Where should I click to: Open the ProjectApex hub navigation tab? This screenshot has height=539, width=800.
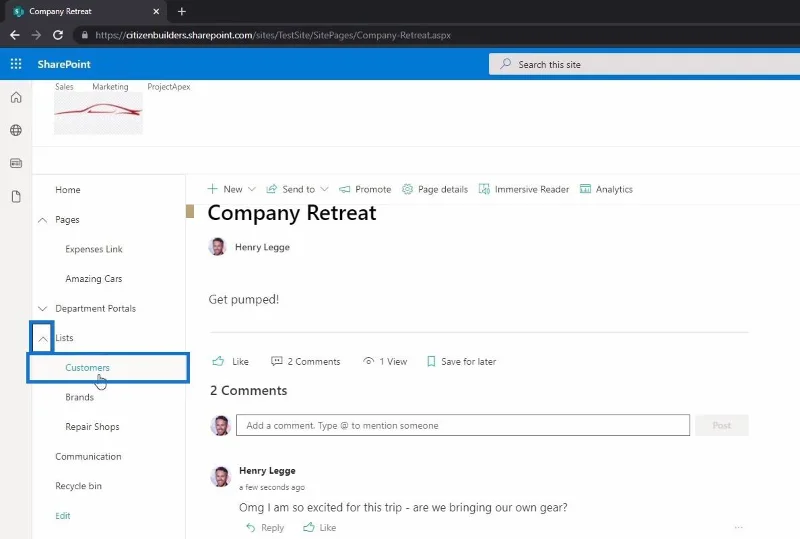point(169,87)
